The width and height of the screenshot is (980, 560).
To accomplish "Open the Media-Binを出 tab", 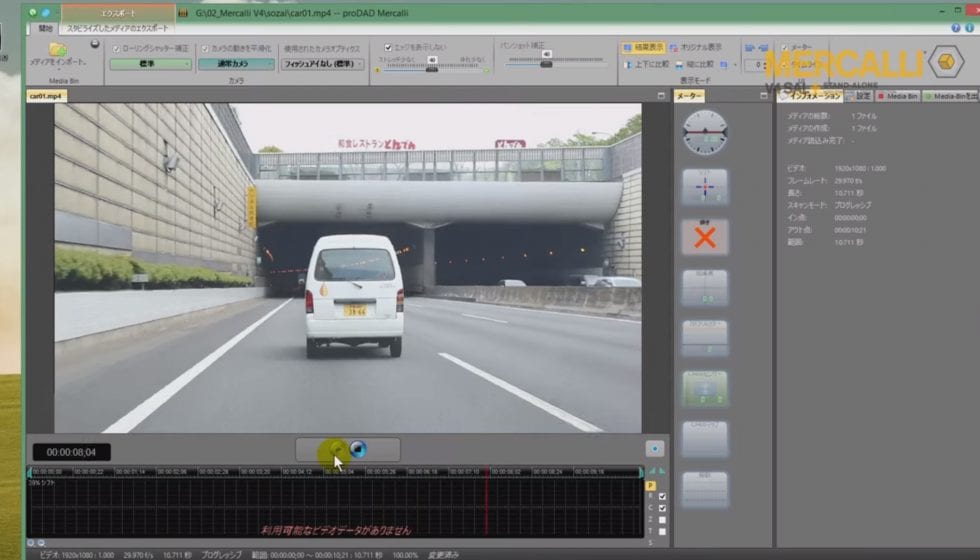I will coord(951,96).
